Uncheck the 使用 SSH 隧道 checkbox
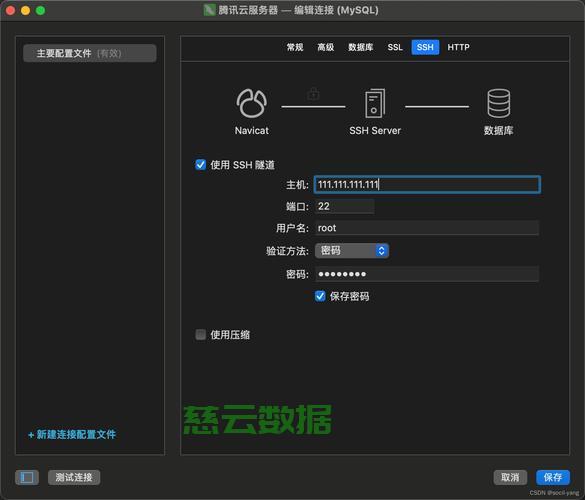Viewport: 585px width, 500px height. [x=200, y=165]
